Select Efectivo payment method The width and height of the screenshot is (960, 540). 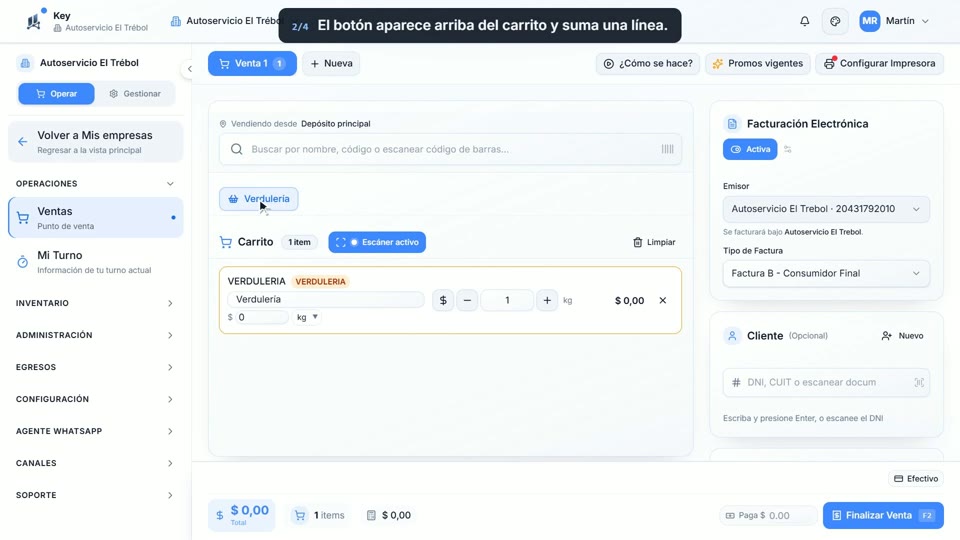pyautogui.click(x=916, y=479)
